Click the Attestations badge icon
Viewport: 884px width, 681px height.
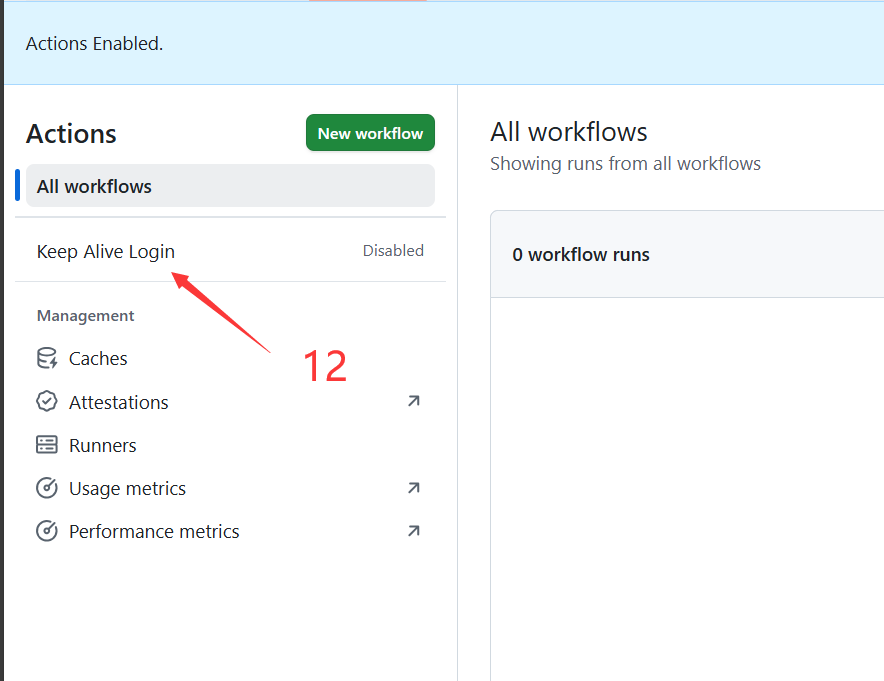(47, 402)
